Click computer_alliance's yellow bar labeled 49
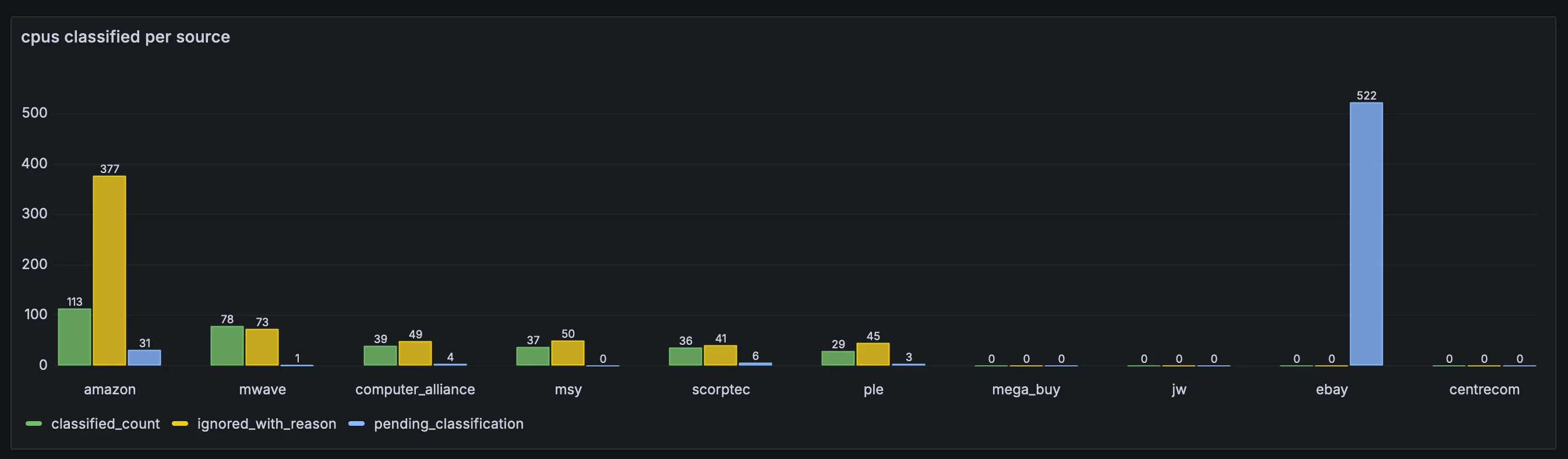The height and width of the screenshot is (459, 1568). coord(415,354)
